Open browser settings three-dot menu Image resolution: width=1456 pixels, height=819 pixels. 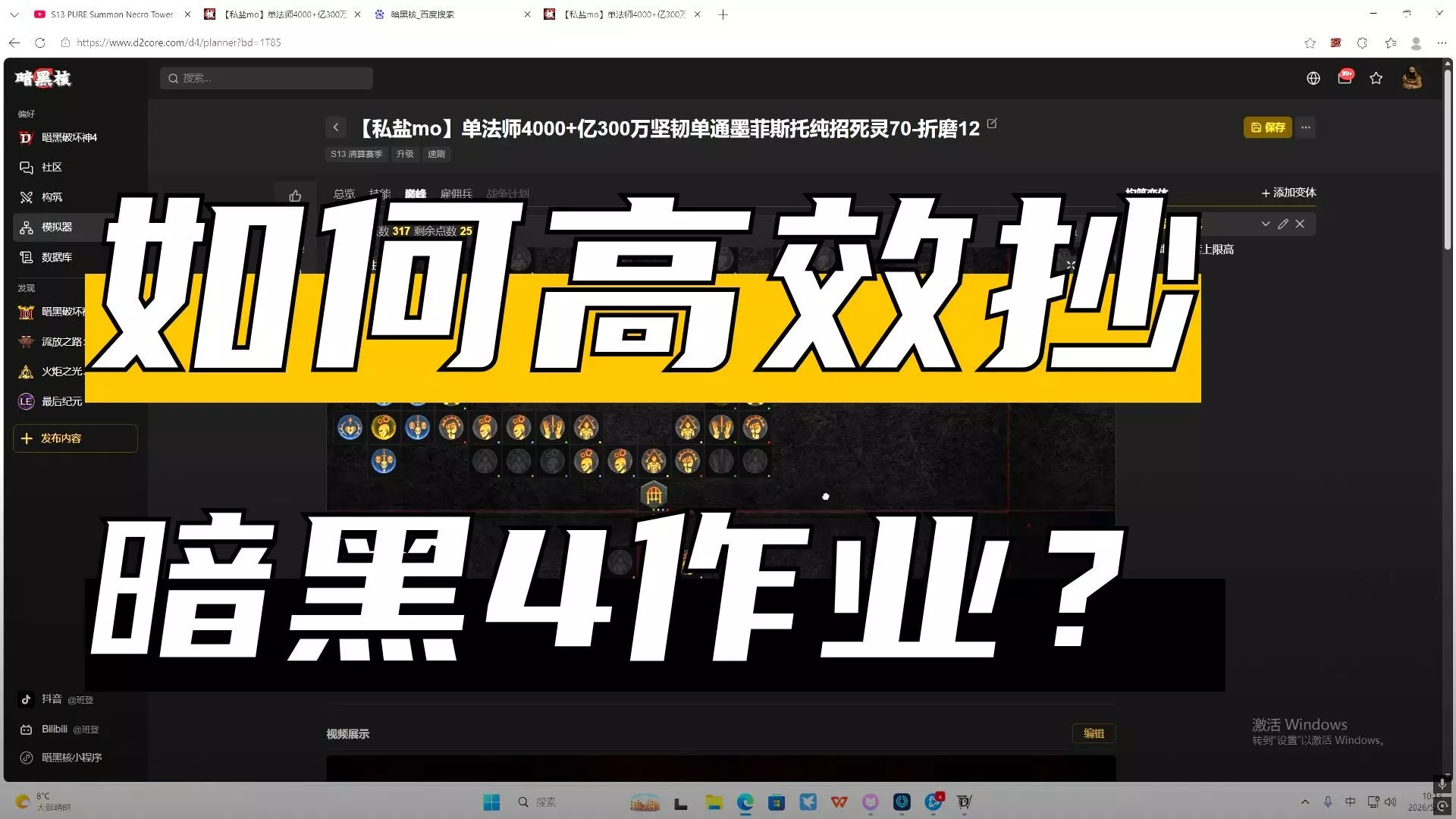tap(1442, 43)
